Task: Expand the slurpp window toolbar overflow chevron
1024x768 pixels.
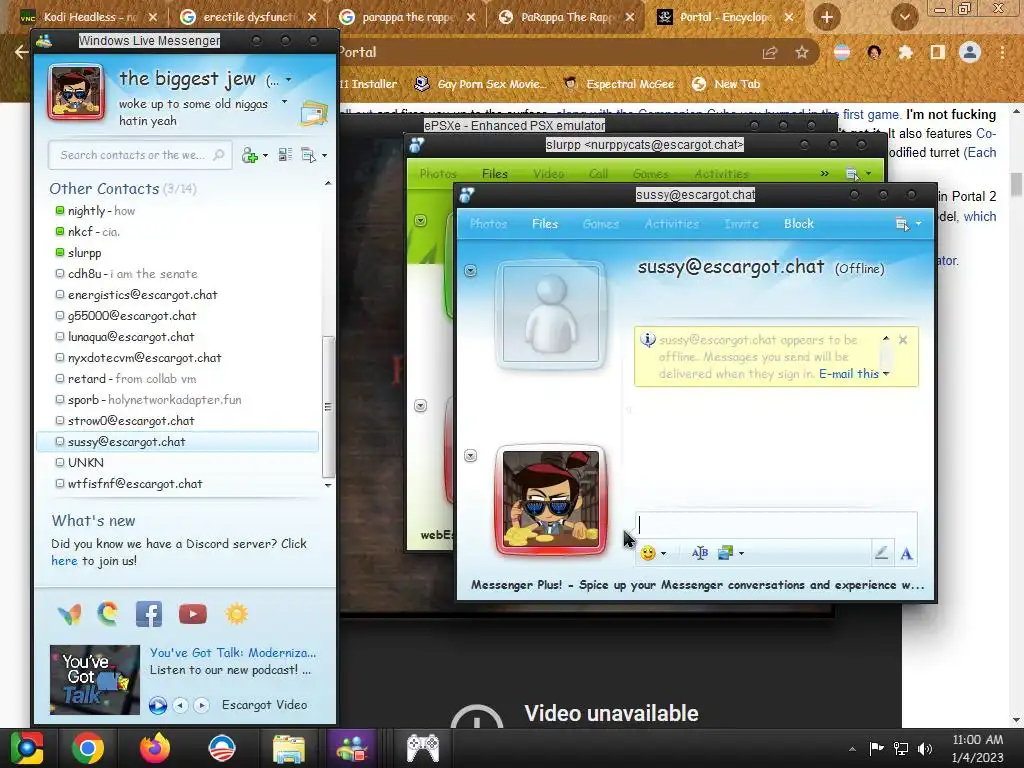Action: 825,174
